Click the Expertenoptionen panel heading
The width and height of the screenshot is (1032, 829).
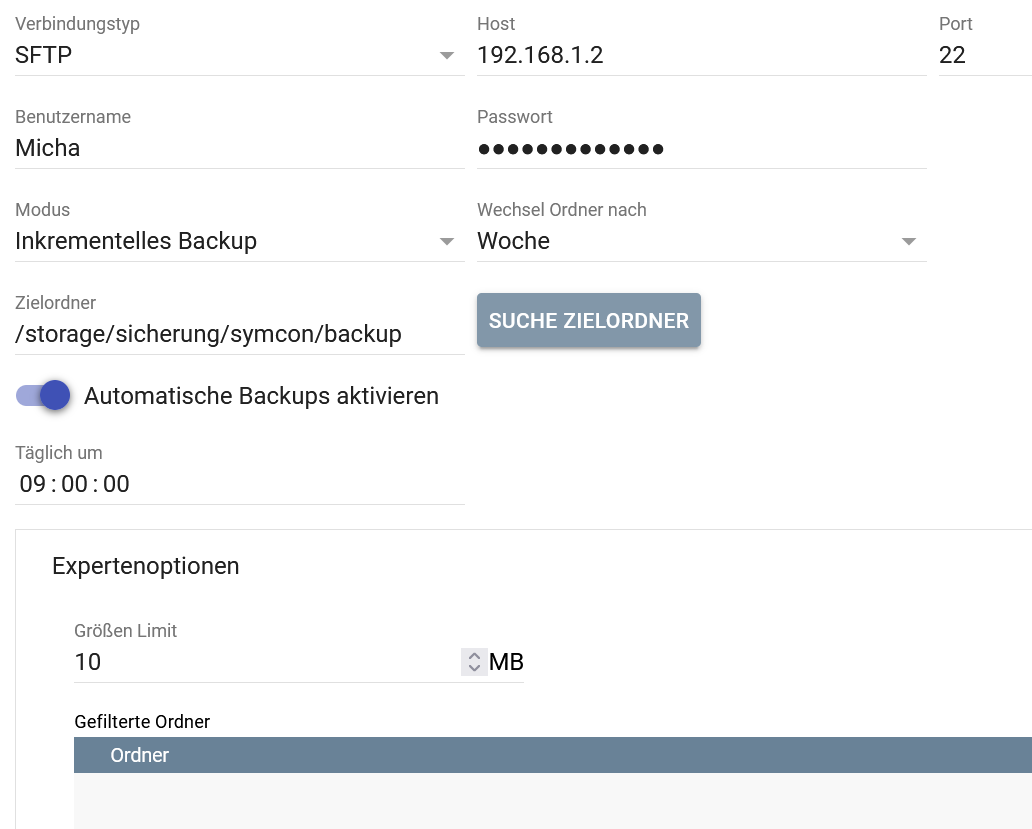pos(146,566)
